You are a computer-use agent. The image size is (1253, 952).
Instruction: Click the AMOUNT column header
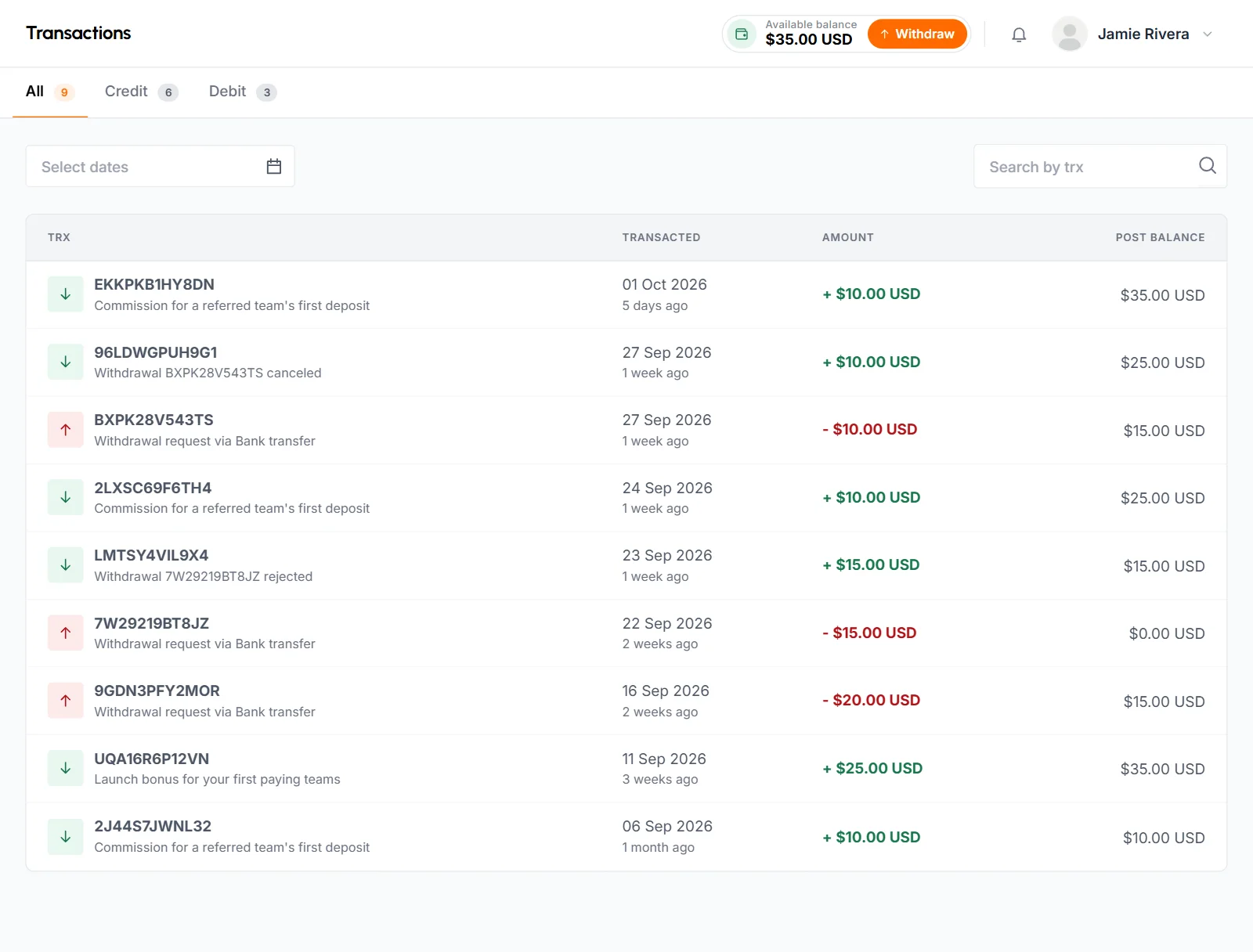[847, 237]
